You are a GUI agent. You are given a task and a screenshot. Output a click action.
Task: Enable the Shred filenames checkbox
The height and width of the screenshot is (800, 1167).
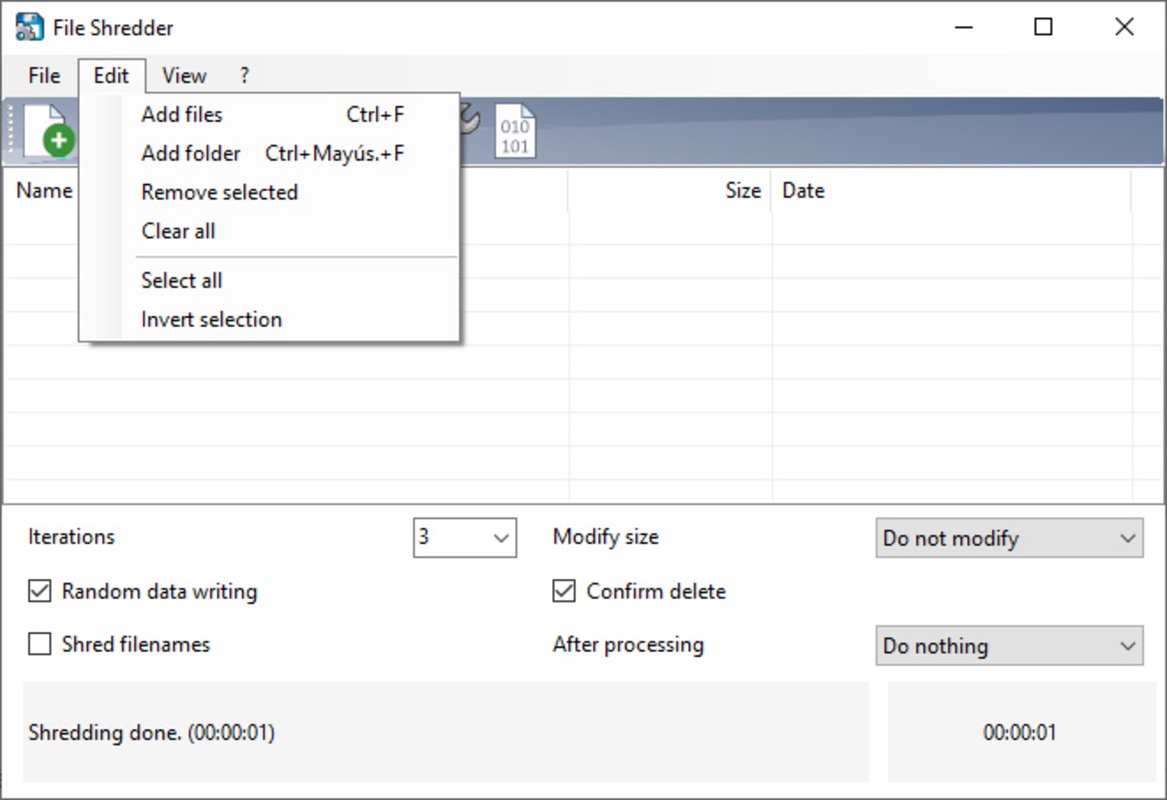click(40, 645)
